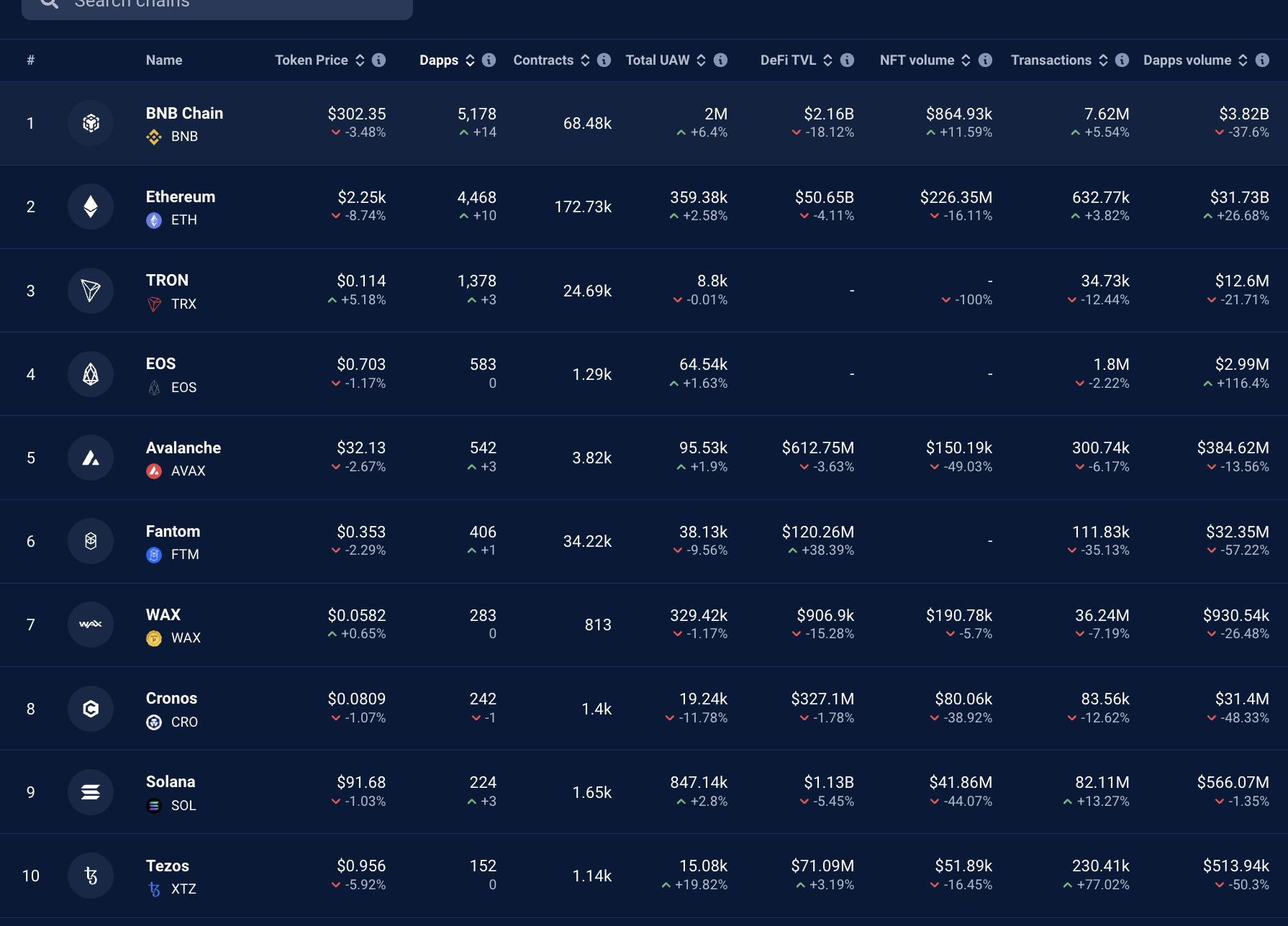Sort by Transactions using sort arrows
1288x926 pixels.
point(1103,60)
